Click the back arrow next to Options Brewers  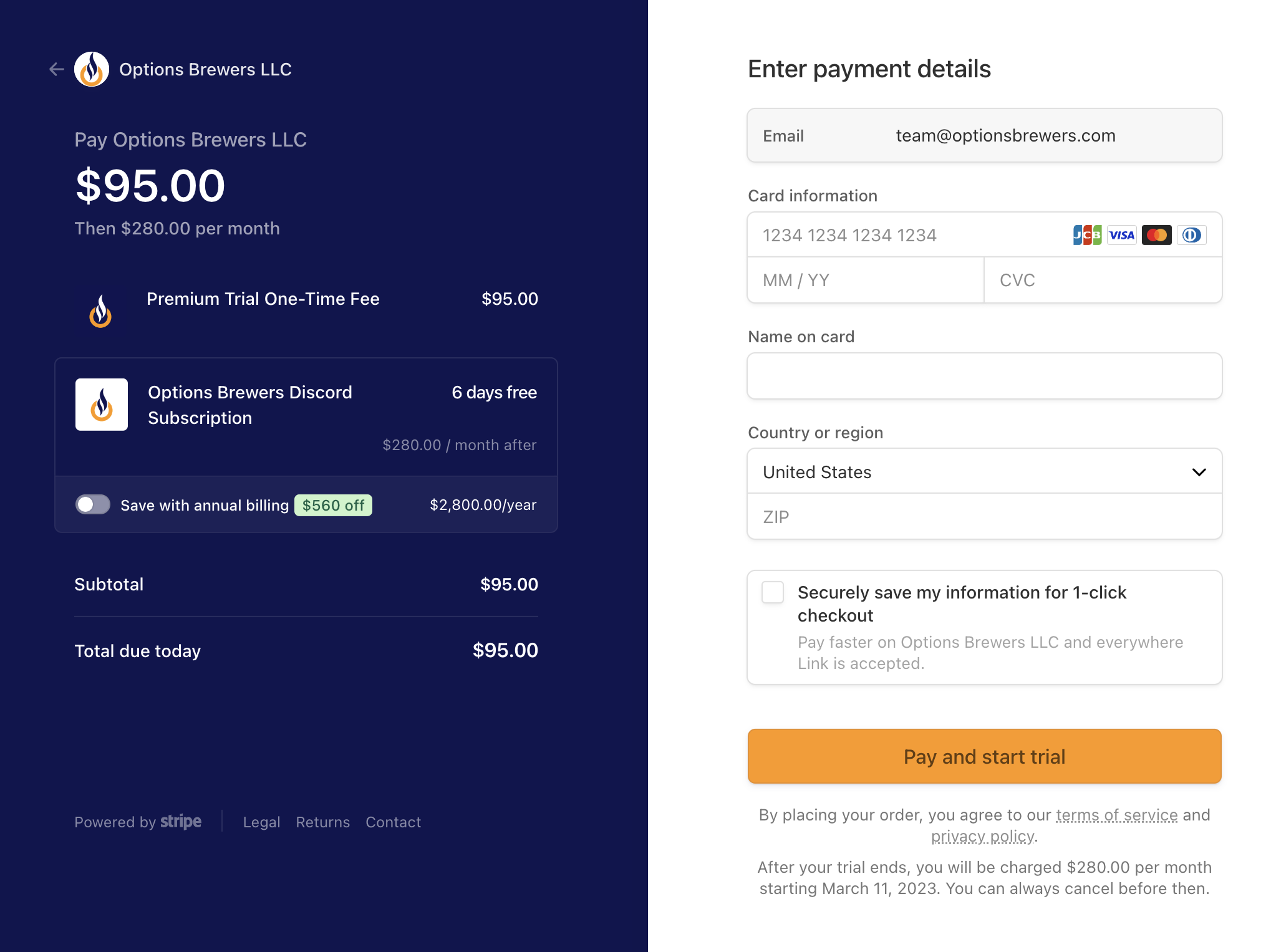point(57,69)
